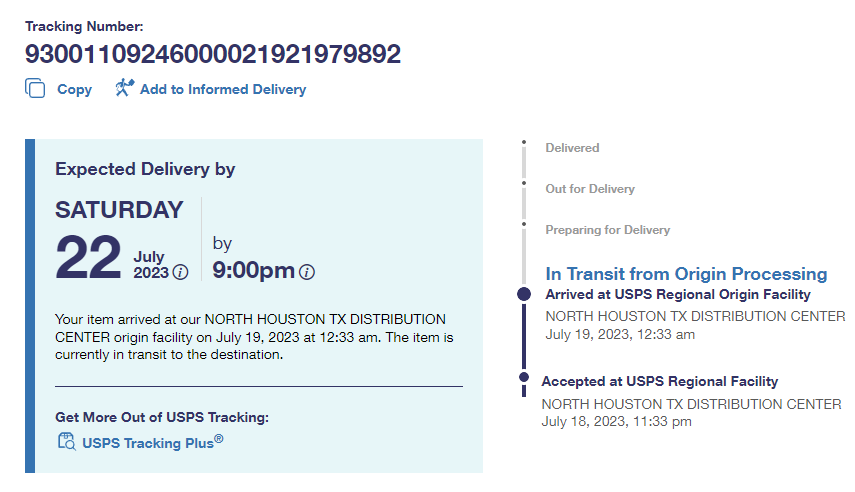Click the Out for Delivery timeline dot
Image resolution: width=855 pixels, height=492 pixels.
[523, 183]
